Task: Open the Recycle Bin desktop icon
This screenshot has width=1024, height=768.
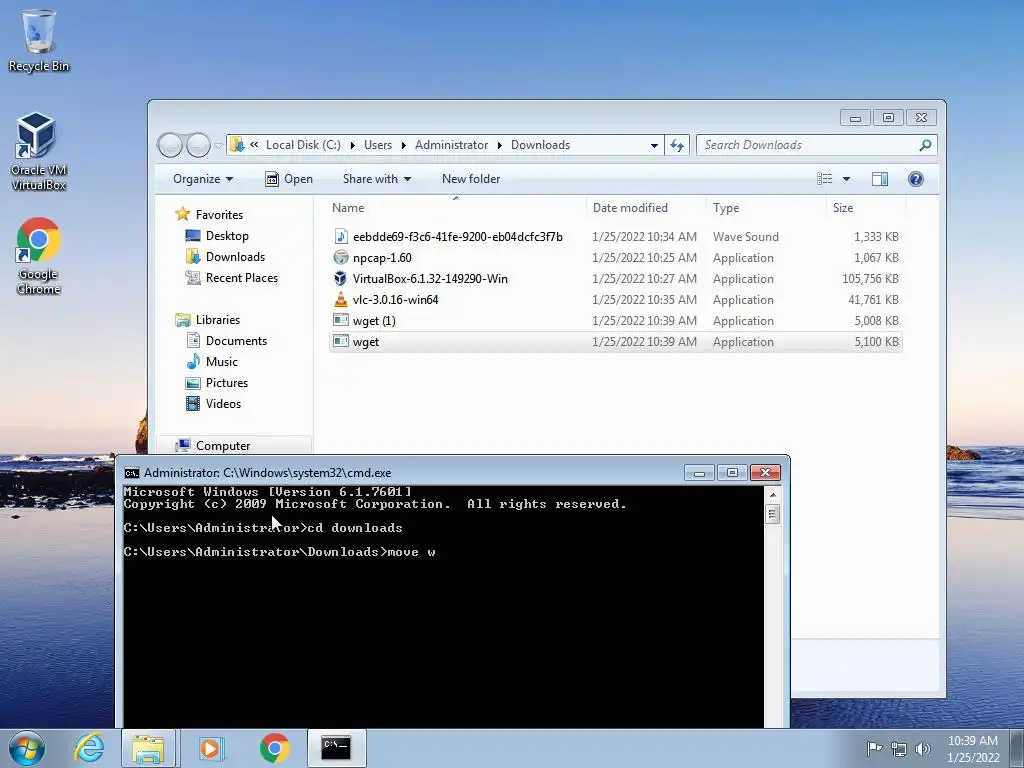Action: (39, 40)
